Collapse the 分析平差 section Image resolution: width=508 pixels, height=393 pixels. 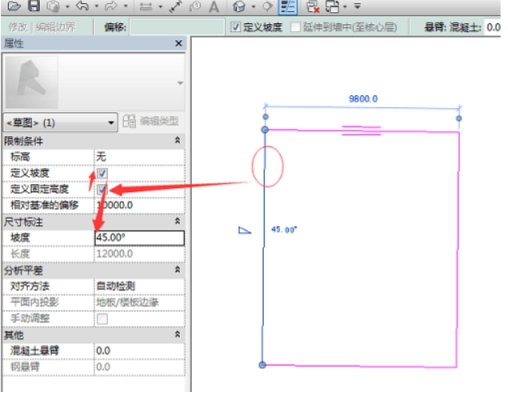click(x=178, y=270)
